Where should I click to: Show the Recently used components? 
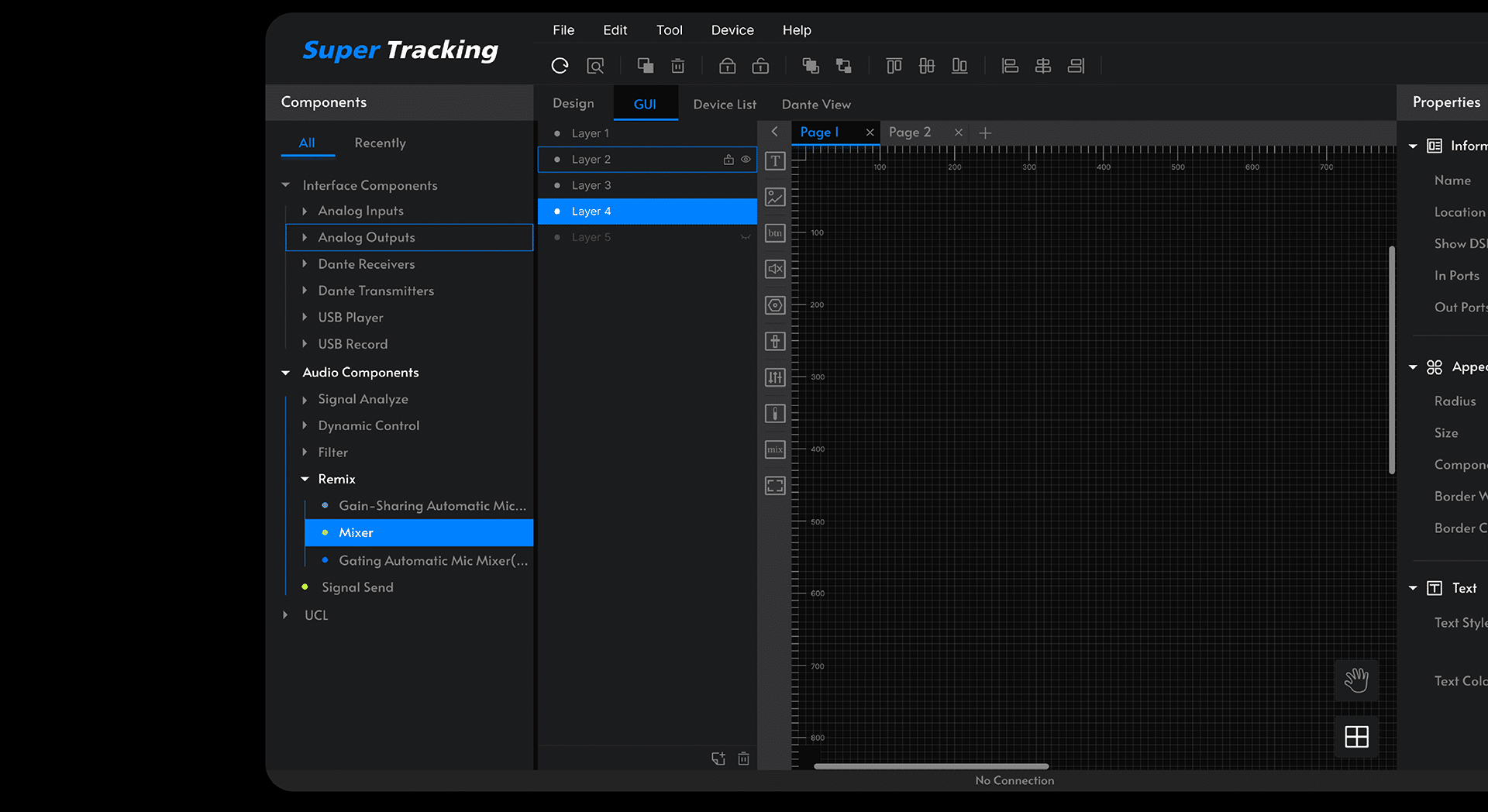point(380,143)
